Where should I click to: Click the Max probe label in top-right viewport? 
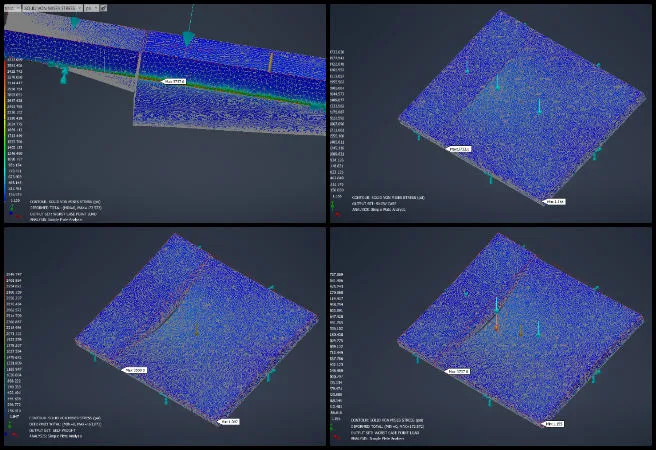tap(459, 149)
